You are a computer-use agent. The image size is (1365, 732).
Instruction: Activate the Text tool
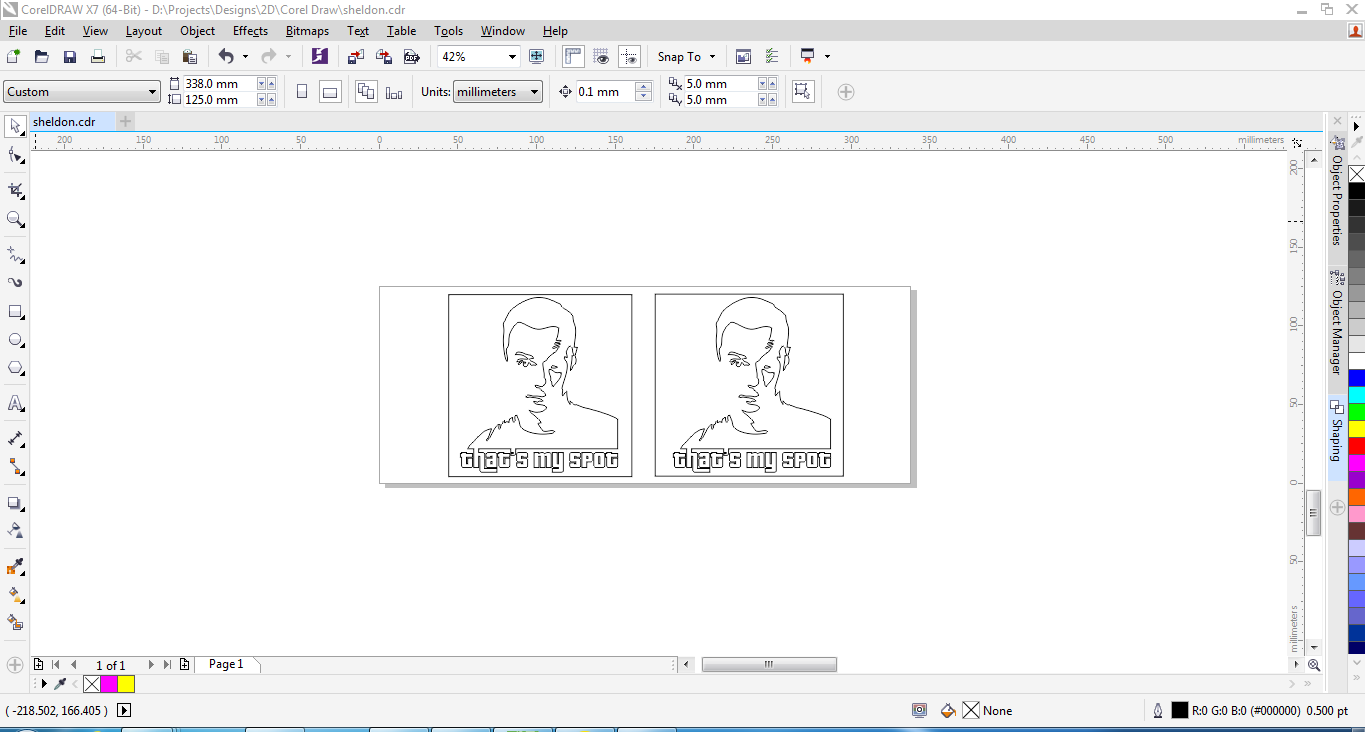click(x=16, y=404)
